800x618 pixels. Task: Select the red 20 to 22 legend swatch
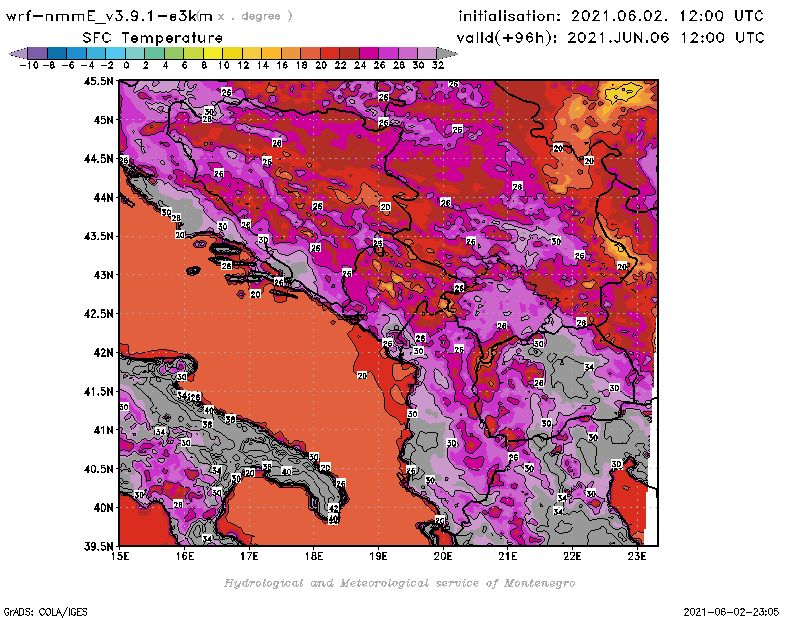coord(330,53)
